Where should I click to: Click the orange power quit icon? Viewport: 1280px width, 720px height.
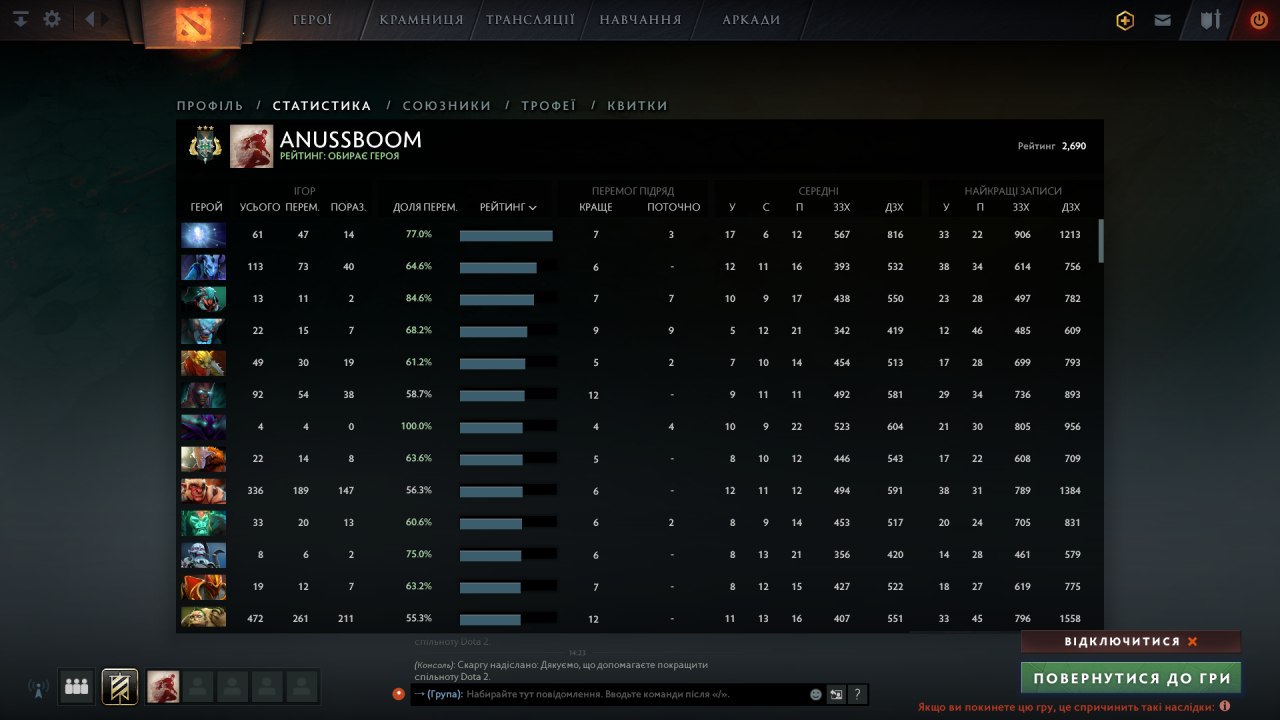click(1259, 20)
